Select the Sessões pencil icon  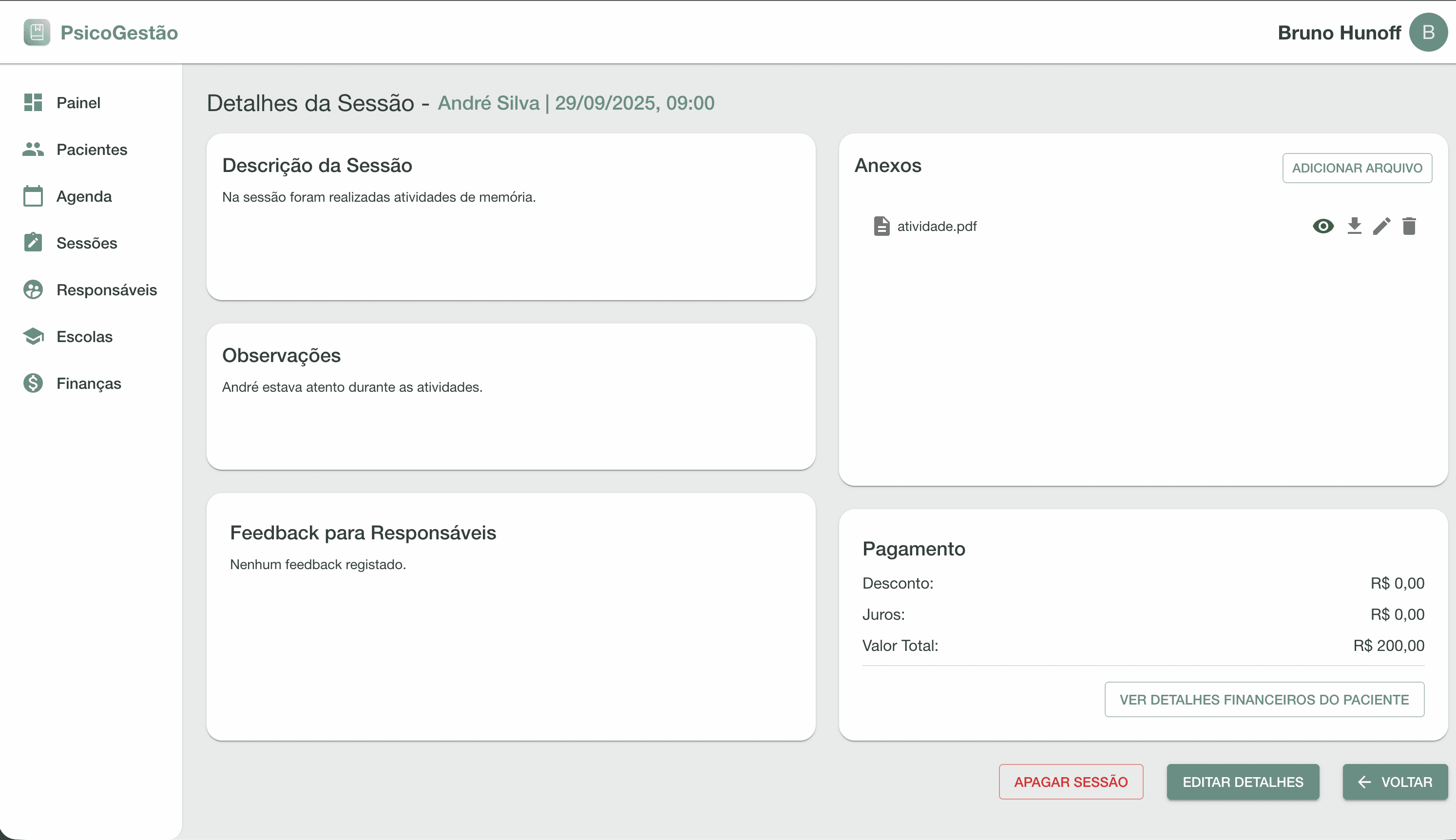point(32,242)
